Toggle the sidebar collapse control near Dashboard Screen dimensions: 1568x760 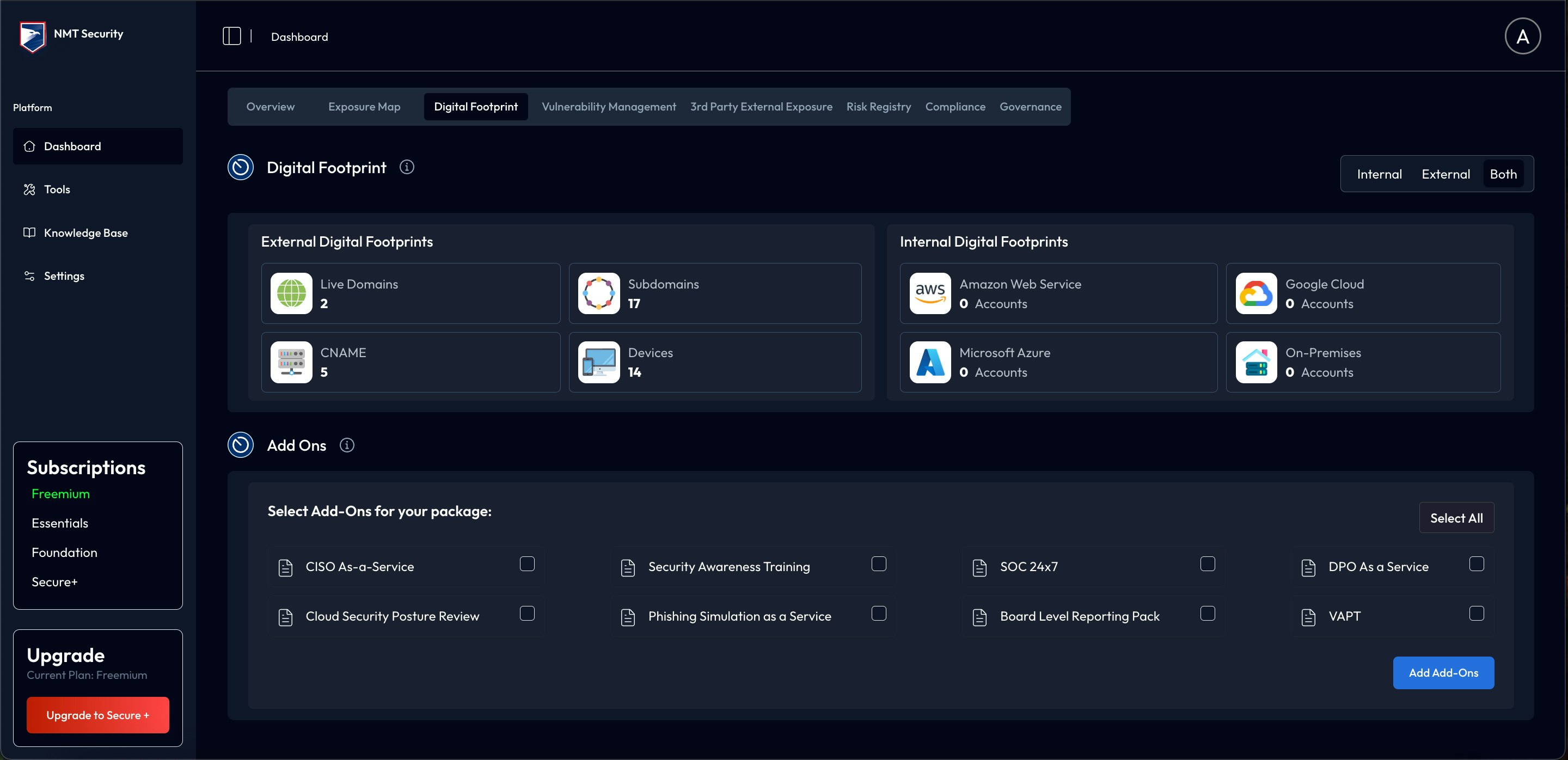[x=232, y=36]
